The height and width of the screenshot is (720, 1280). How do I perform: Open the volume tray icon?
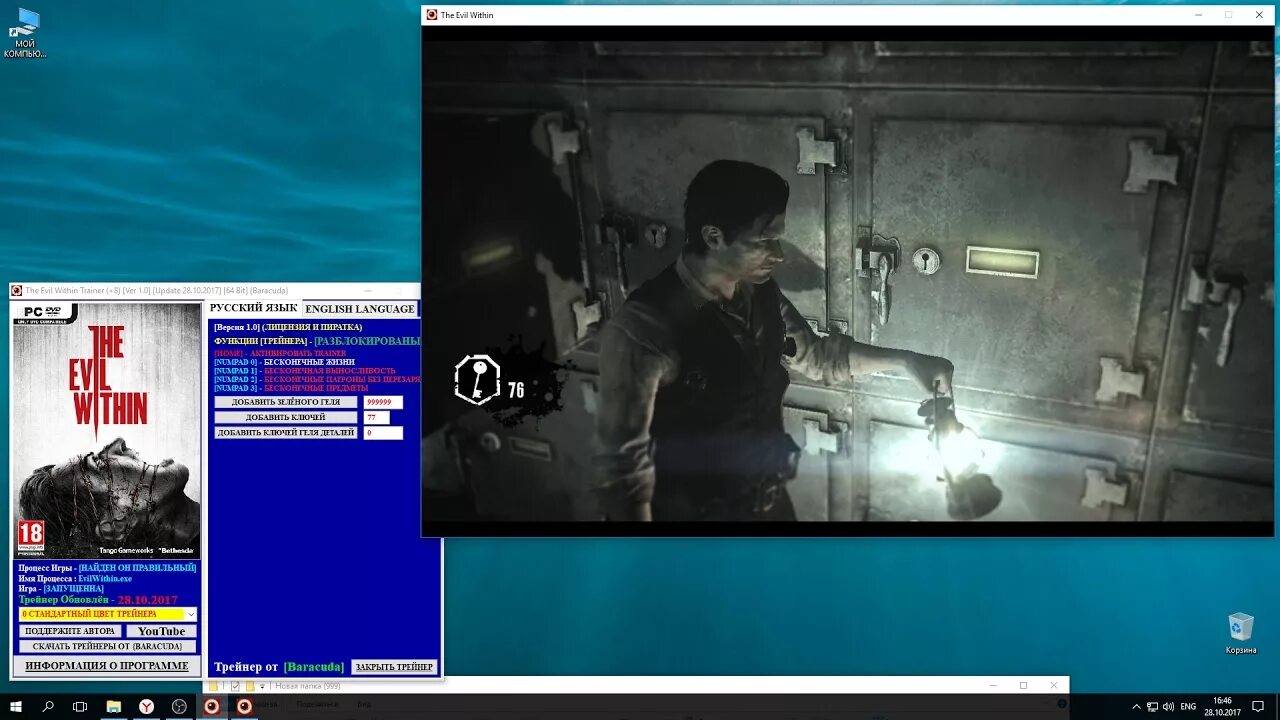1169,707
